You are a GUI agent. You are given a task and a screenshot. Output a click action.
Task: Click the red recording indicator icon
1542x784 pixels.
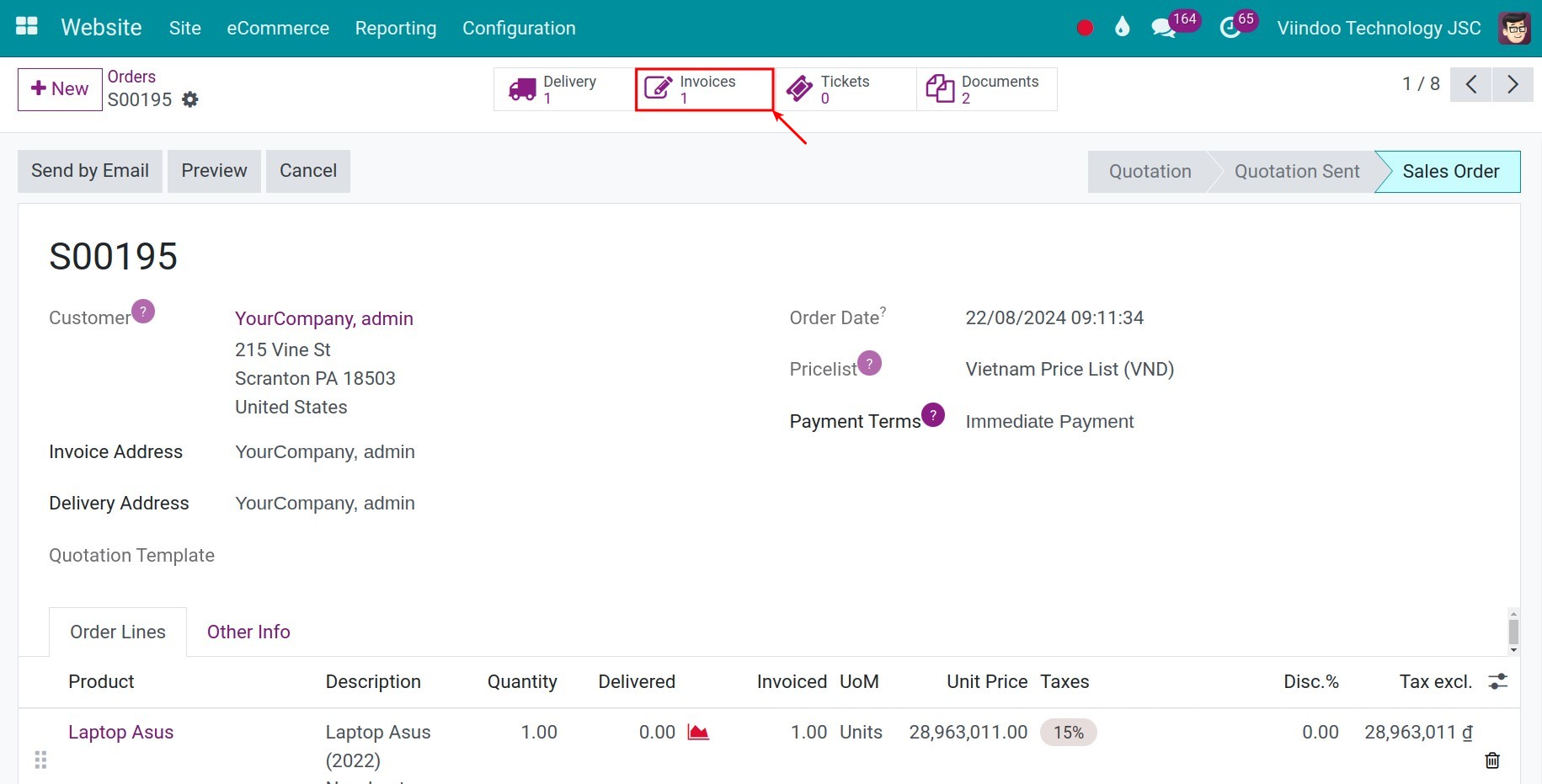coord(1085,28)
